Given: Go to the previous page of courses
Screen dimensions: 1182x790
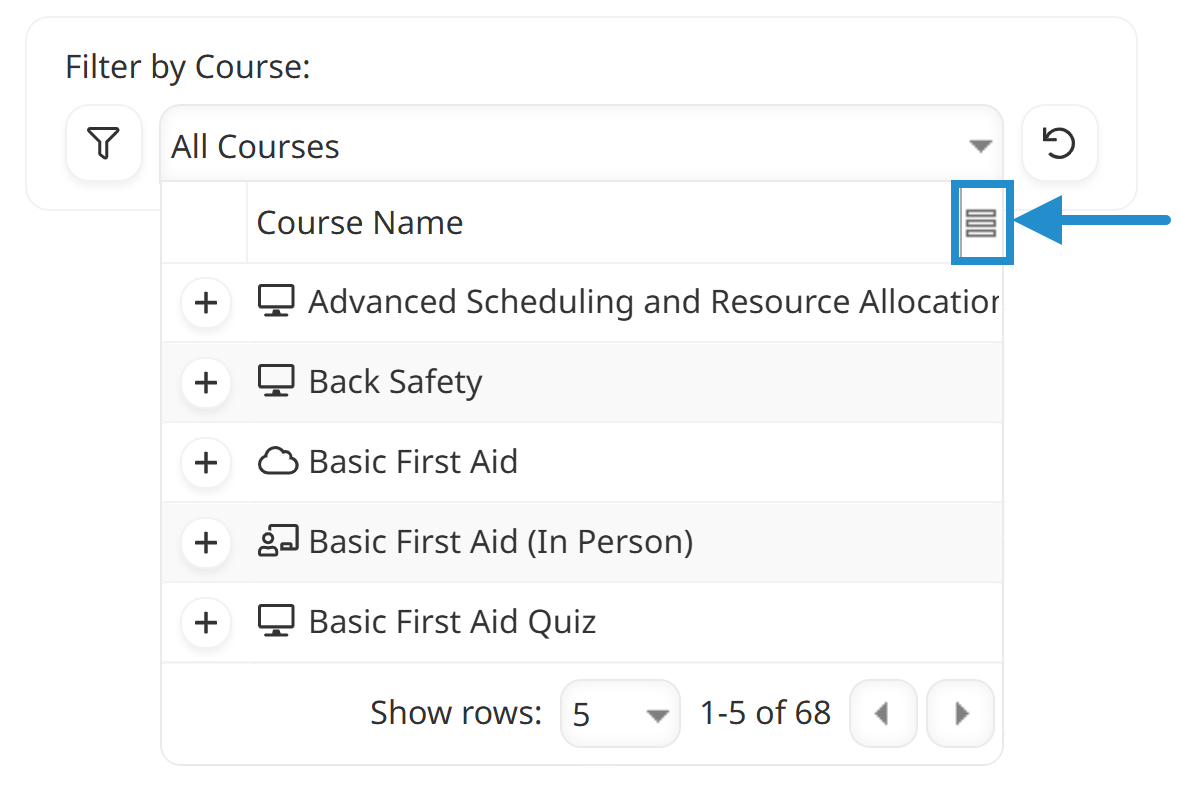Looking at the screenshot, I should click(882, 714).
